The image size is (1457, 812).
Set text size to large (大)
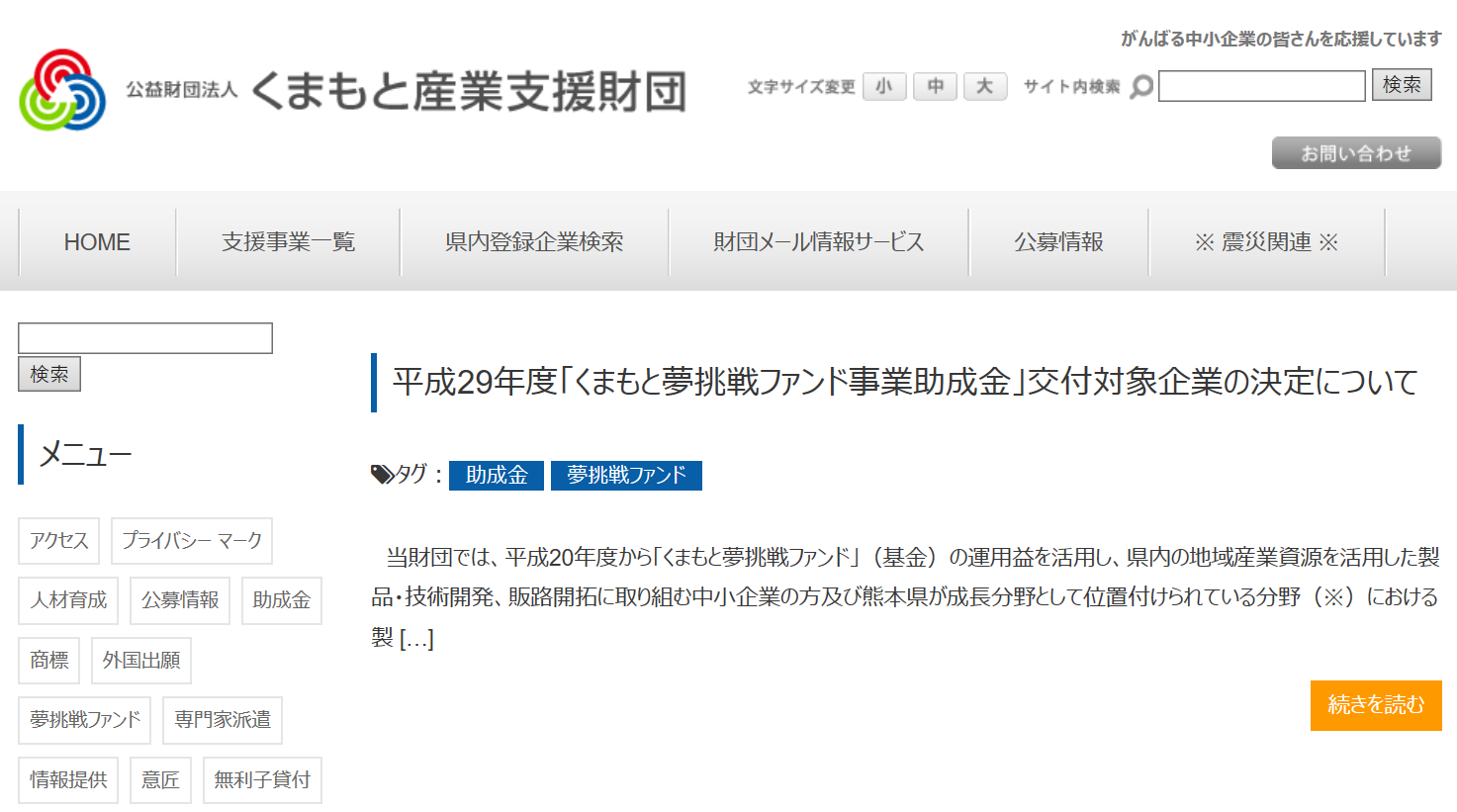click(x=985, y=87)
